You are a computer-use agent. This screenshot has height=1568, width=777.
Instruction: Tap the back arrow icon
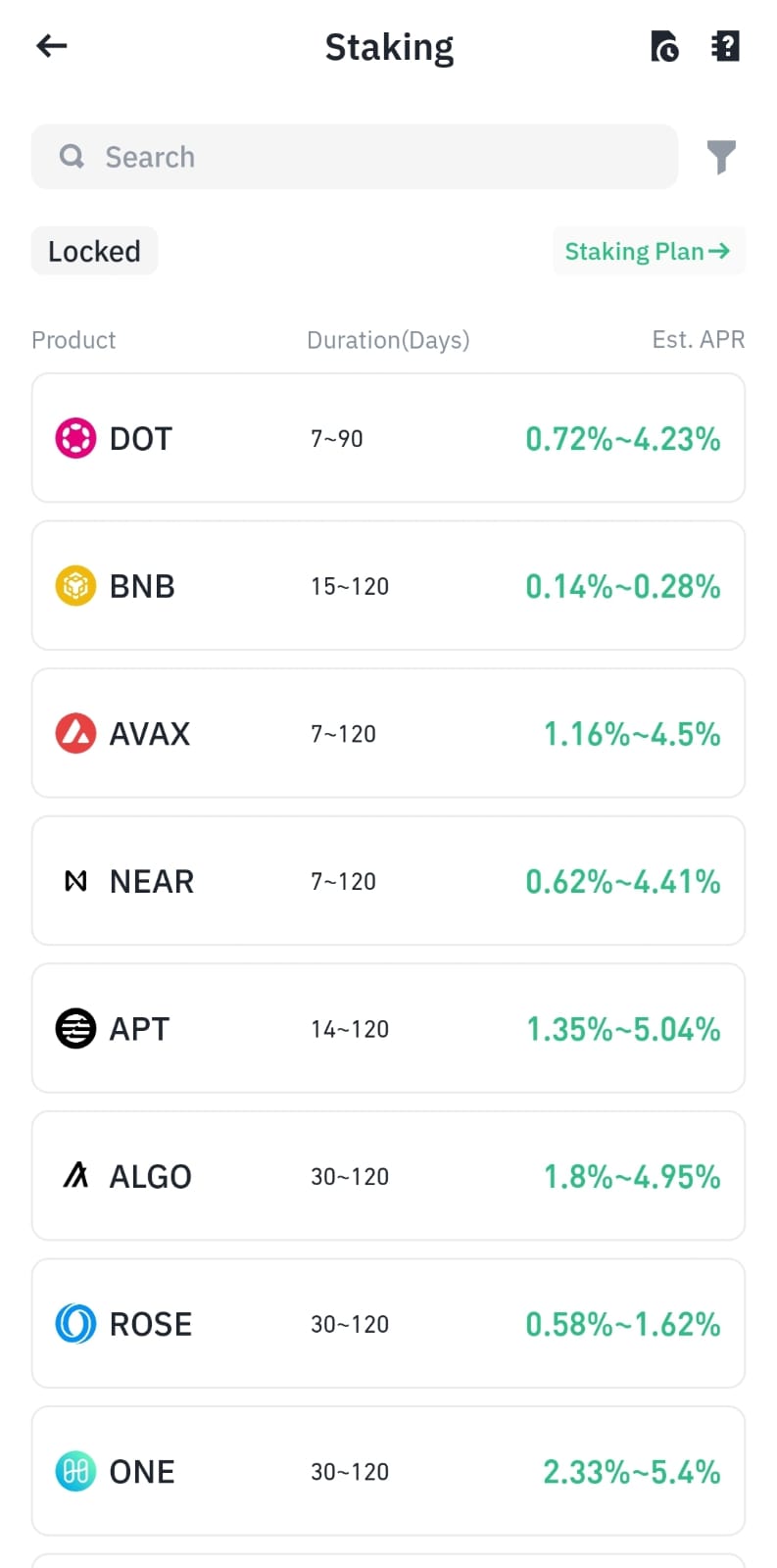[51, 45]
